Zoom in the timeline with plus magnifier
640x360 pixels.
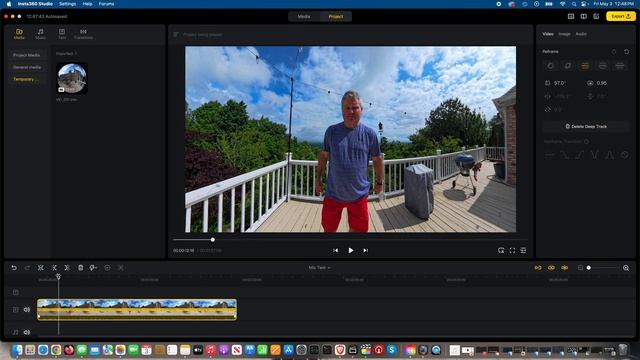click(x=626, y=268)
